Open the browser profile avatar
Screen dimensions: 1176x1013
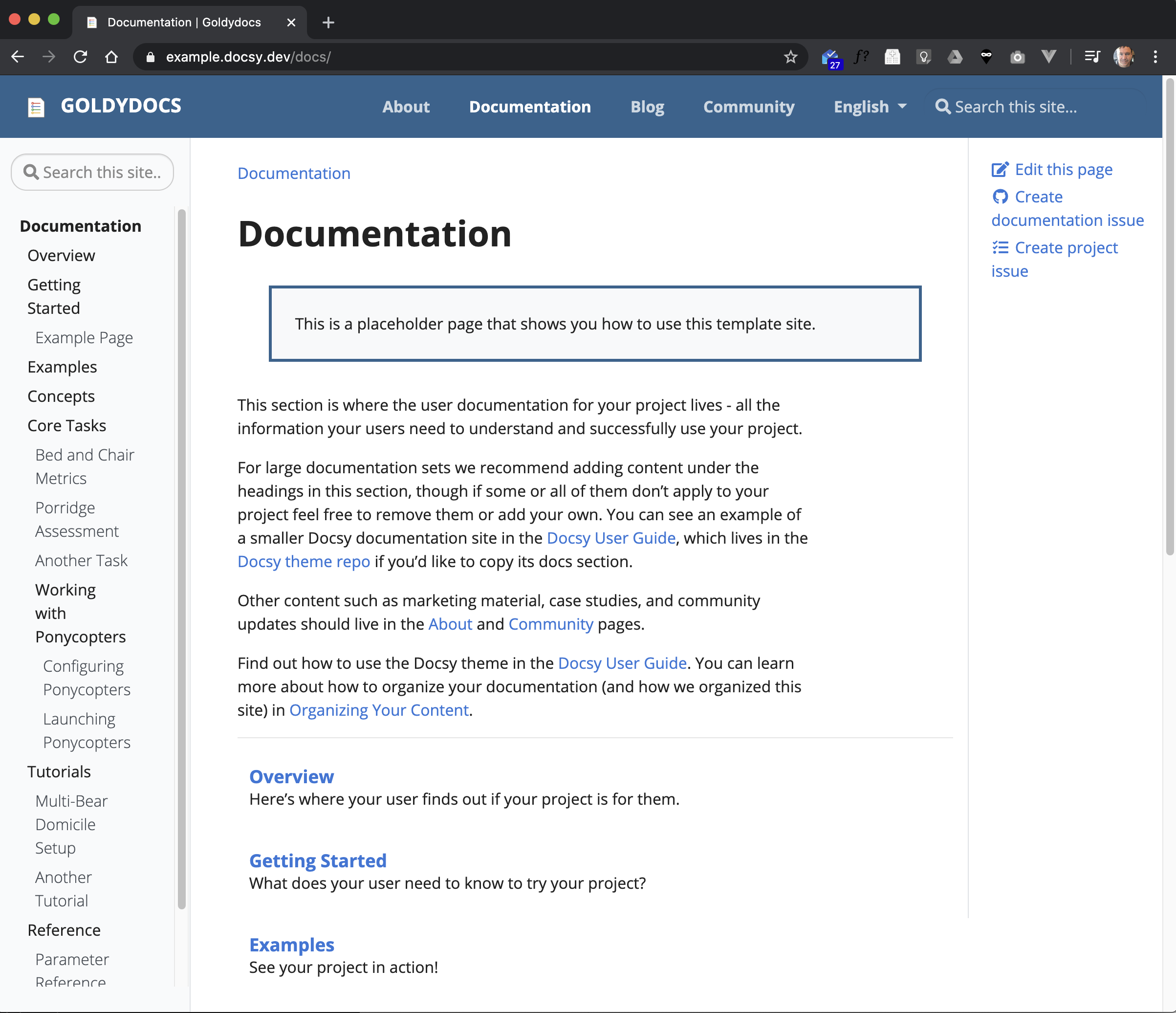[x=1124, y=57]
